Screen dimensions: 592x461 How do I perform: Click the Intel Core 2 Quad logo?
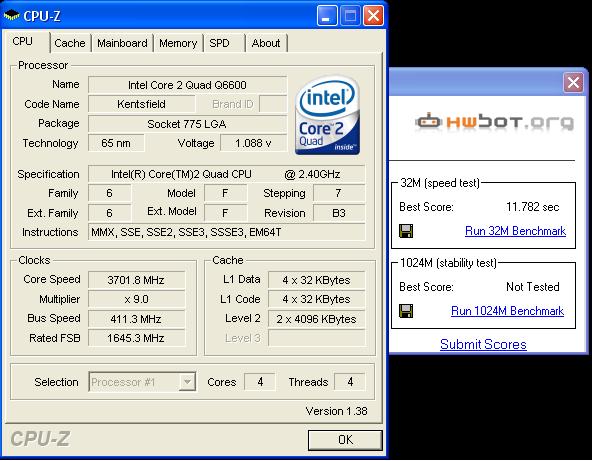(x=327, y=116)
